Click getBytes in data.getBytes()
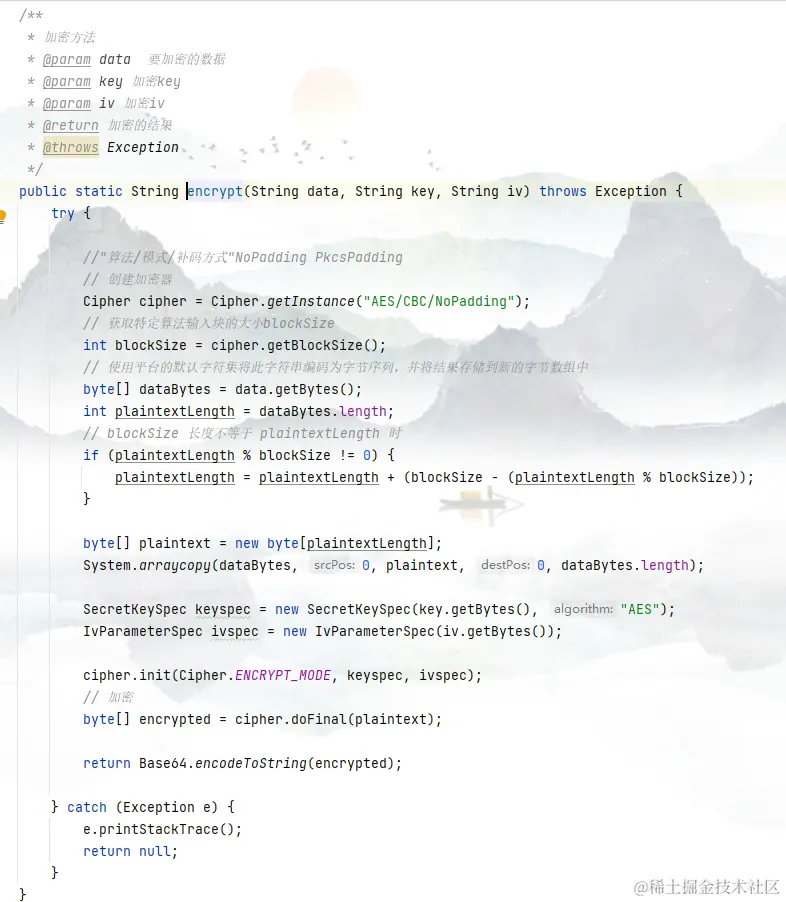 307,389
